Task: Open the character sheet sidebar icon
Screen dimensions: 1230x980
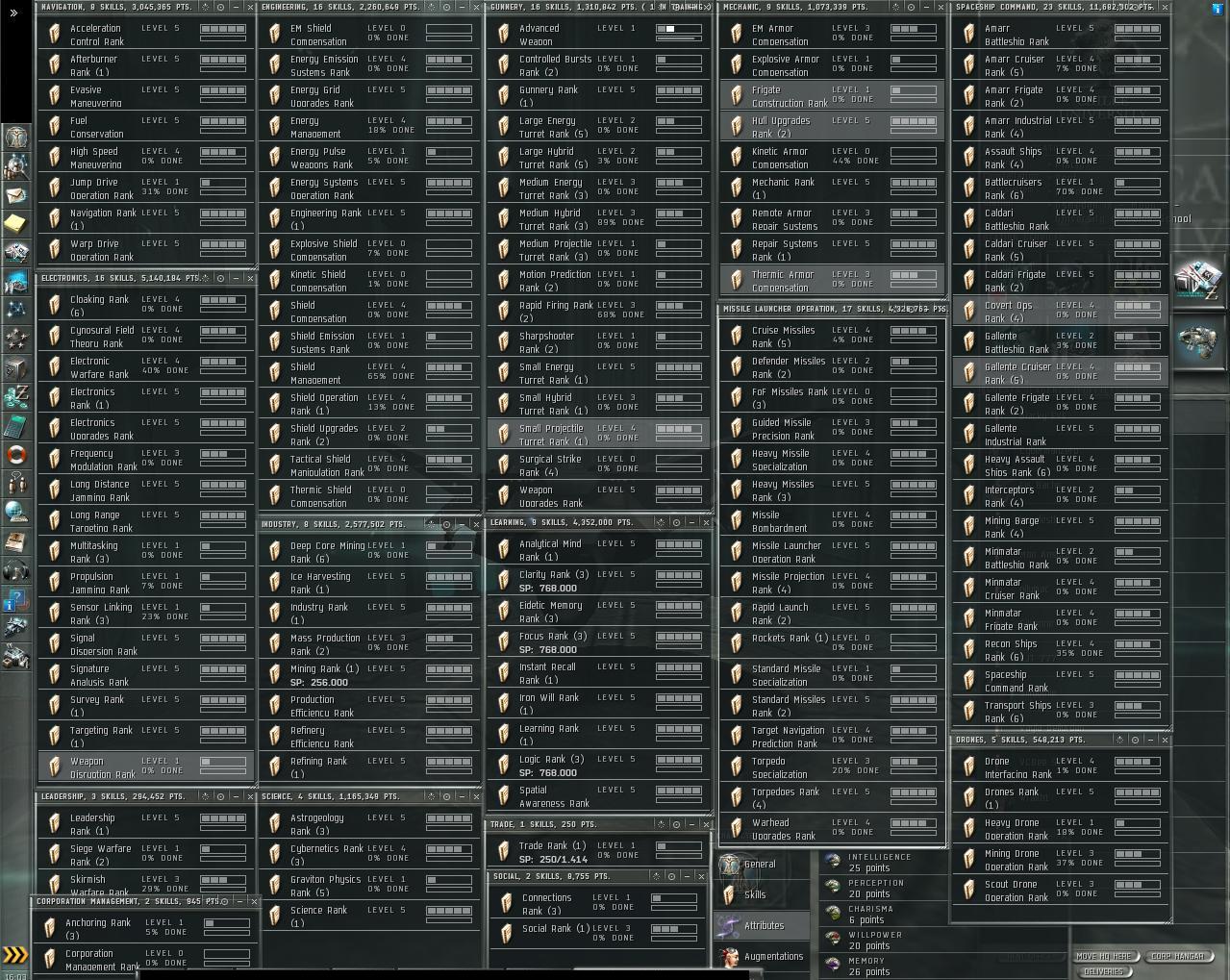Action: pos(15,137)
